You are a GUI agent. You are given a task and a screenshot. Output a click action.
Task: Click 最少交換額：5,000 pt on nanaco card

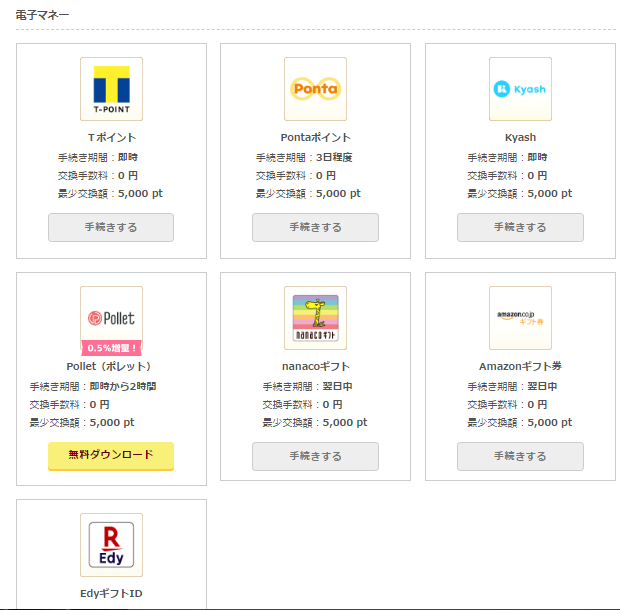(315, 423)
